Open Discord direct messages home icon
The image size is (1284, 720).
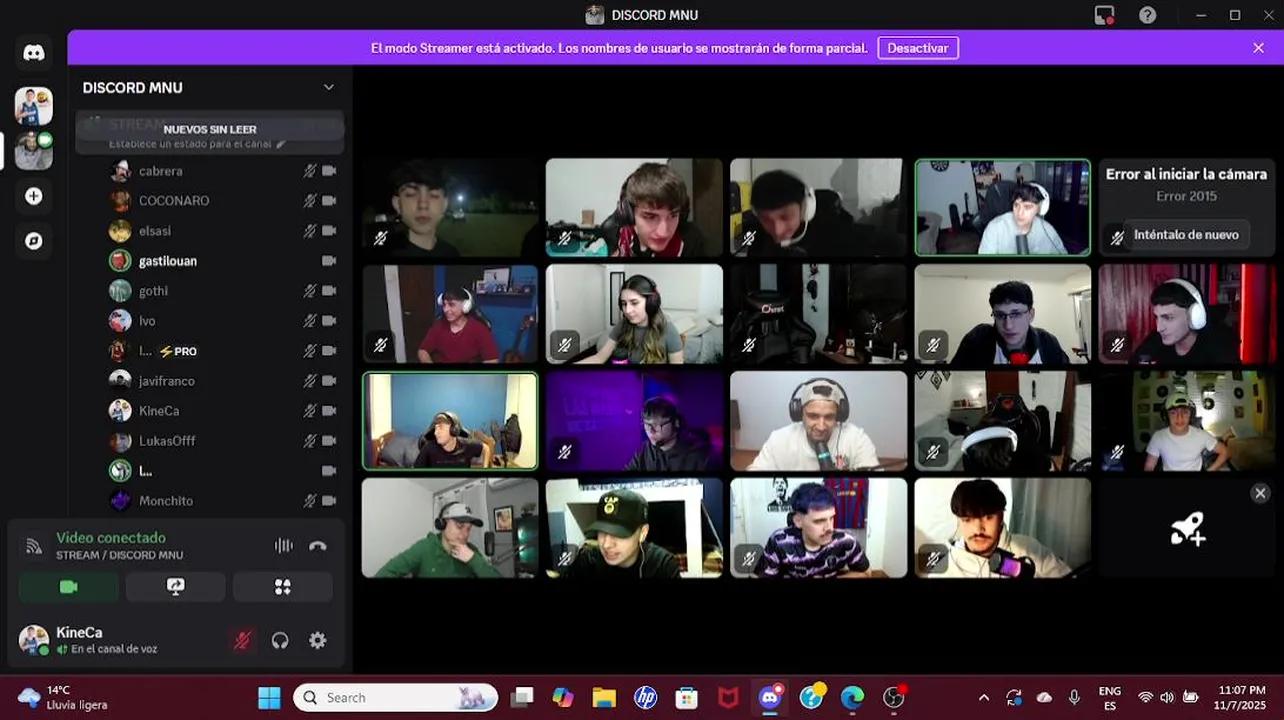(34, 54)
